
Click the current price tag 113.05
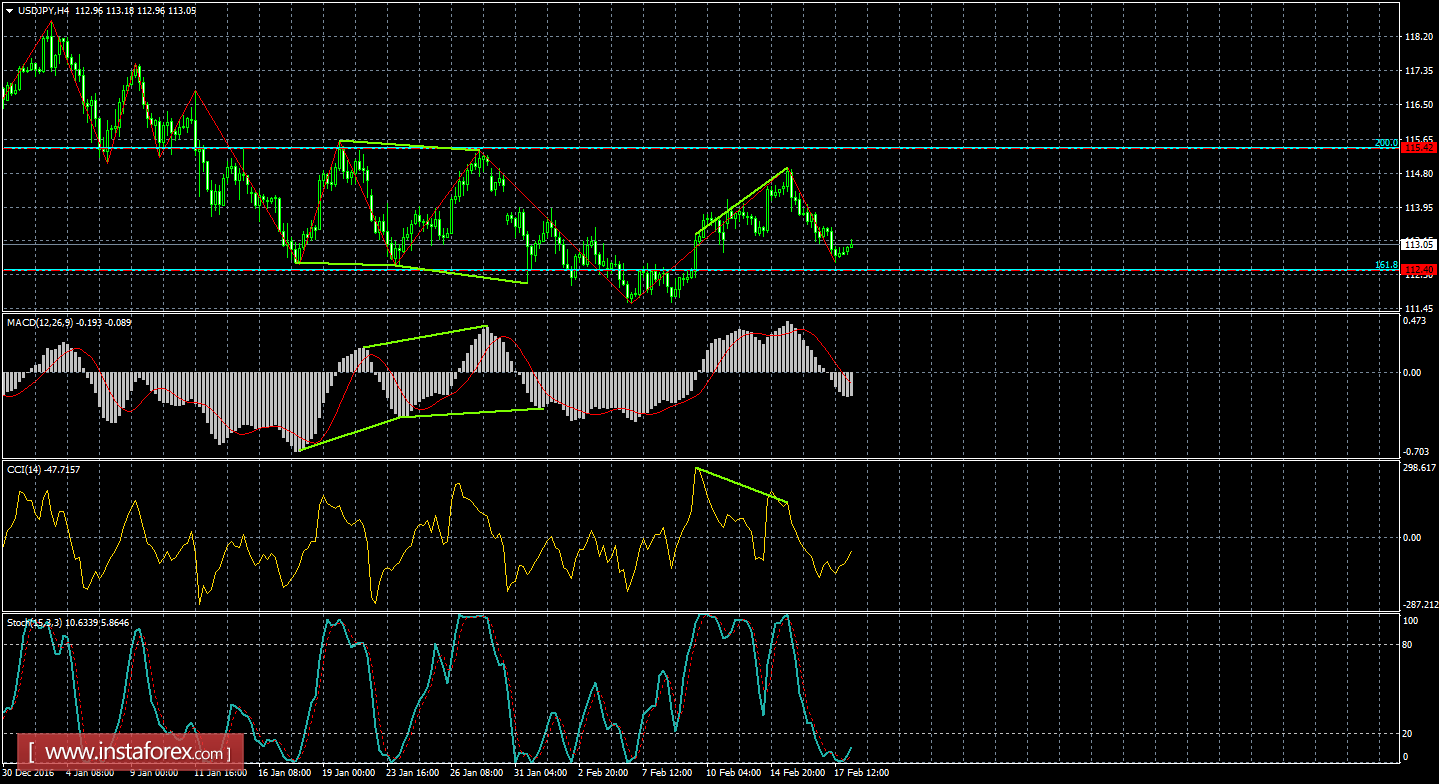[1419, 243]
